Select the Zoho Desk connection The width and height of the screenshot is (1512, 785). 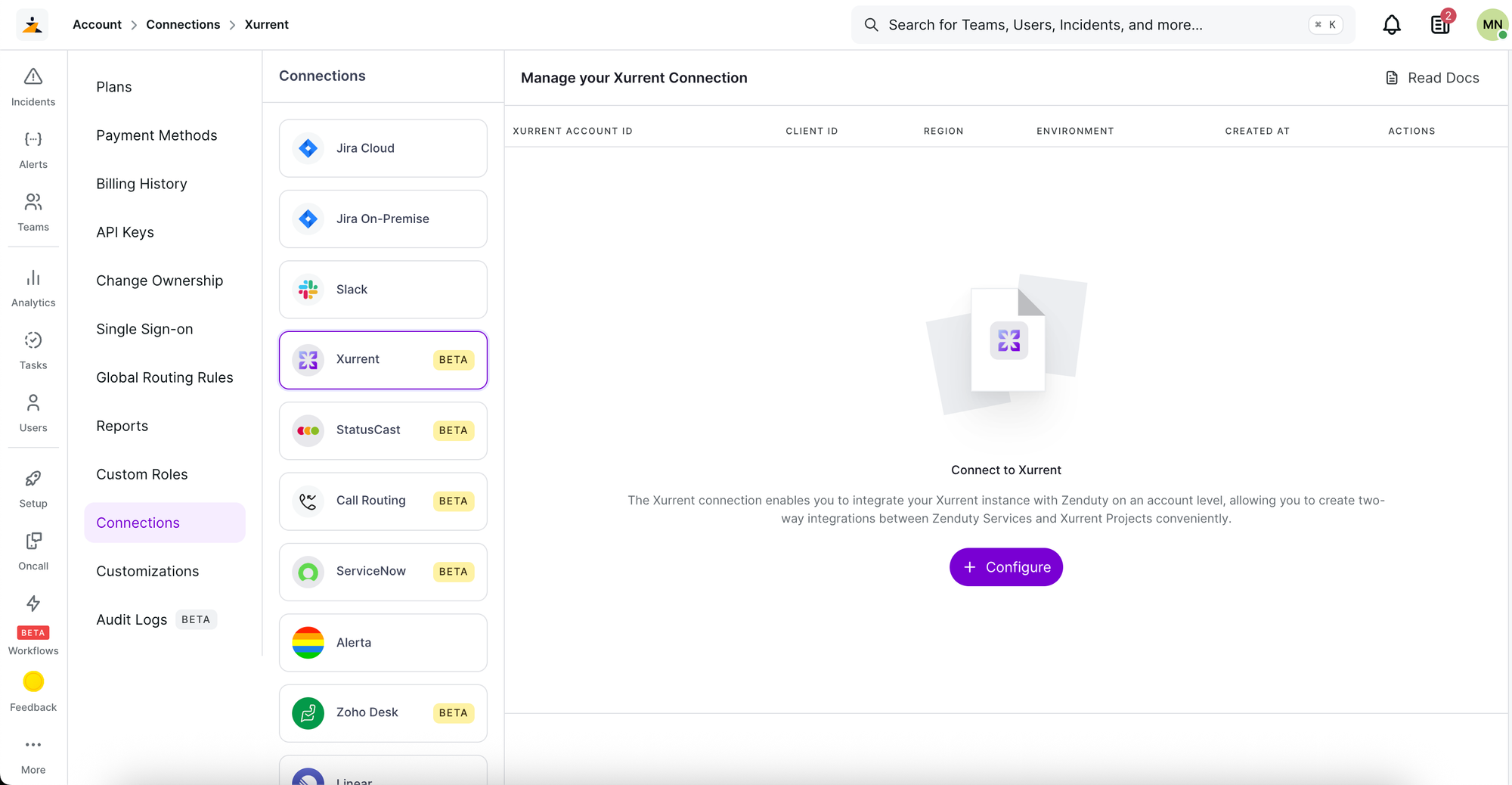click(x=383, y=713)
